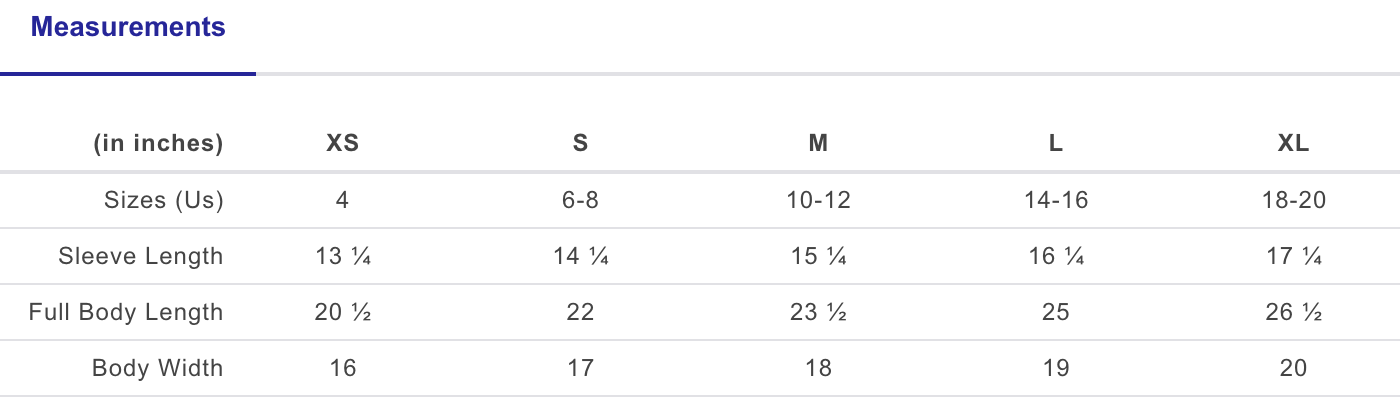
Task: Click the body width value 20
Action: pos(1294,368)
